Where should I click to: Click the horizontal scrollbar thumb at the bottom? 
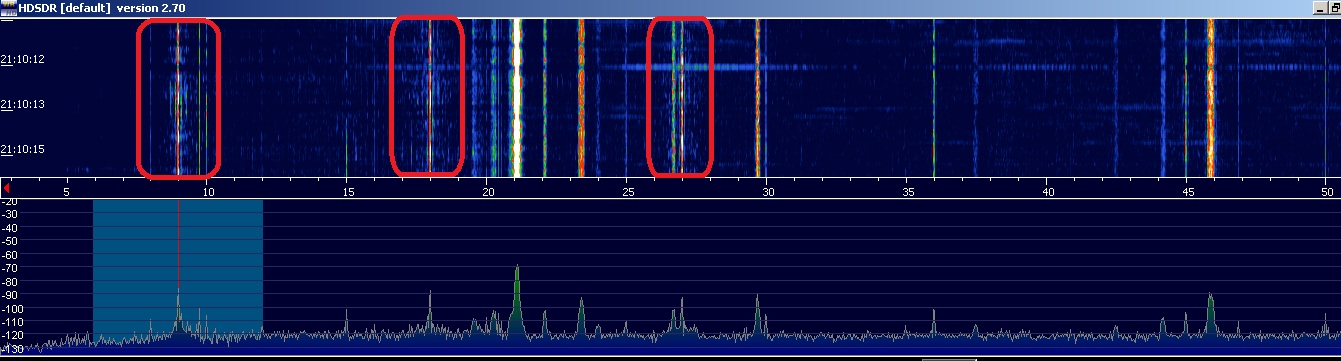point(948,358)
